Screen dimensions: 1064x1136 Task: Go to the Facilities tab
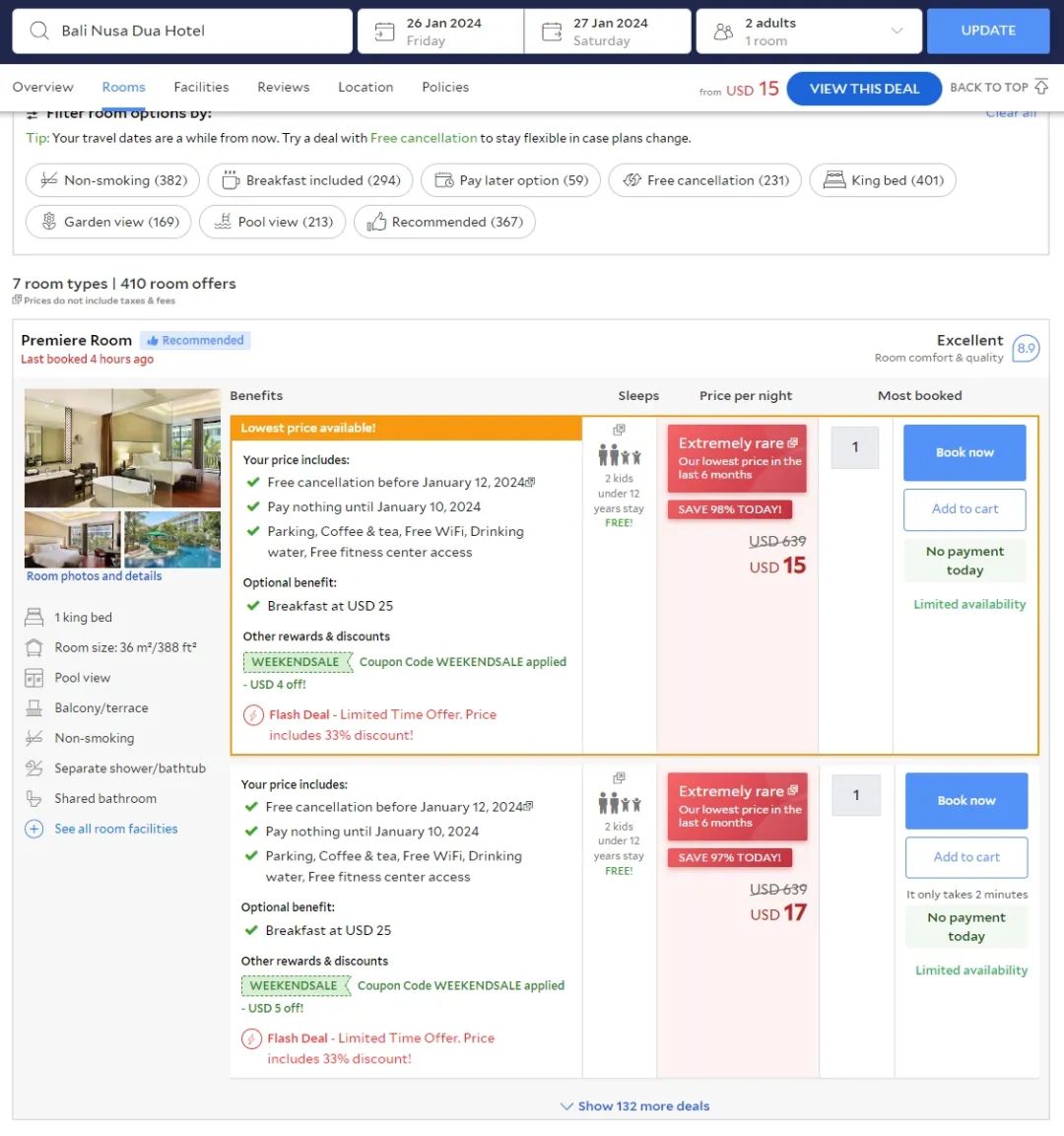201,87
